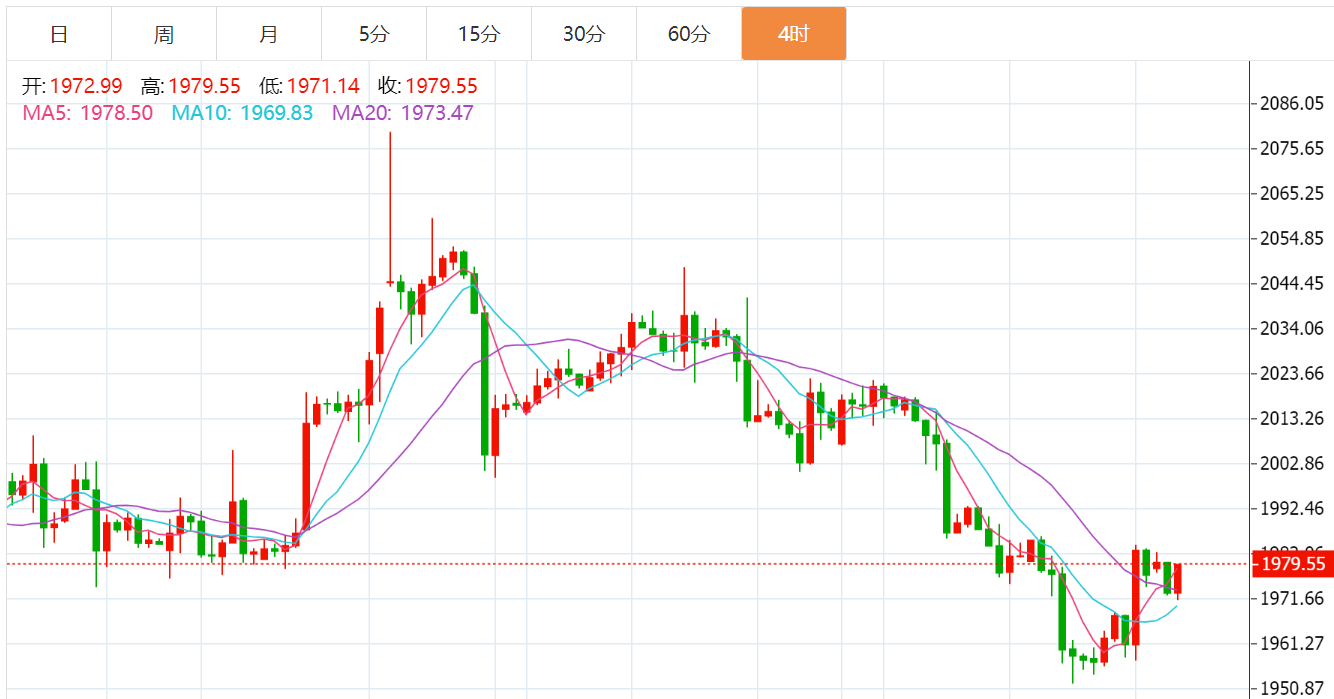
Task: Select the 月 monthly chart tab
Action: tap(269, 34)
